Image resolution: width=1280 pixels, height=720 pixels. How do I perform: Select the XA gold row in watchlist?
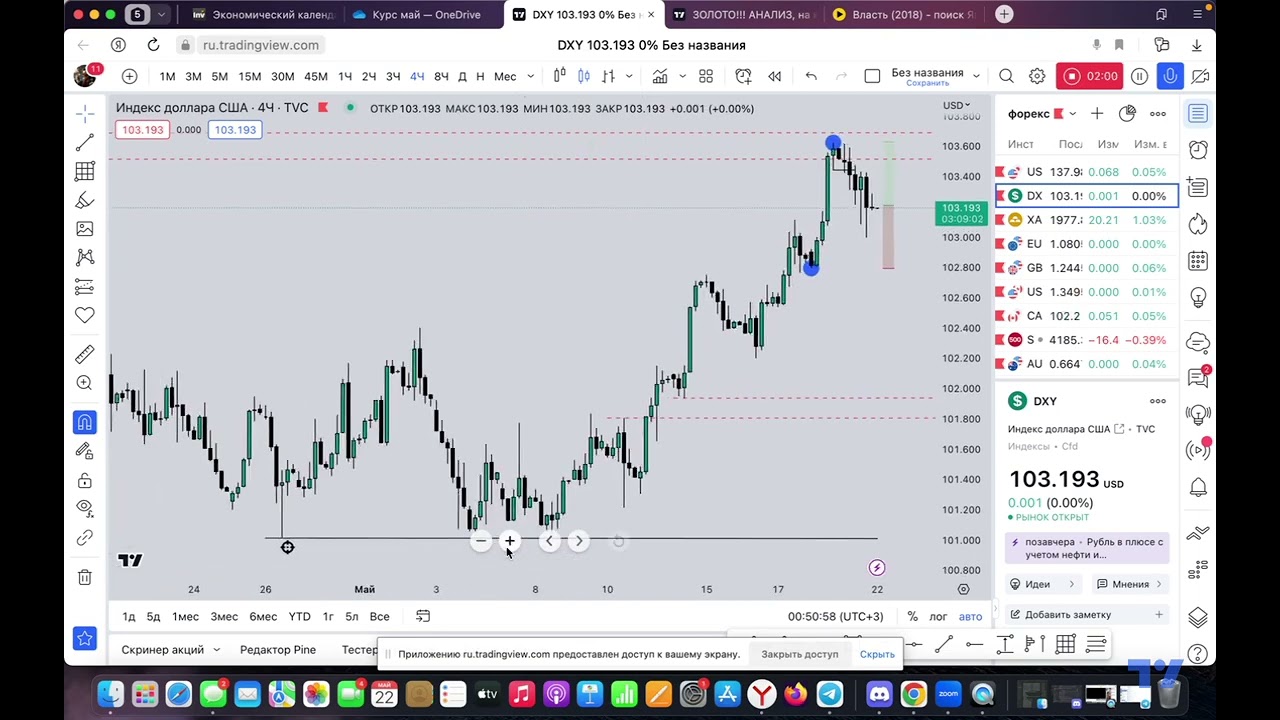click(x=1087, y=220)
